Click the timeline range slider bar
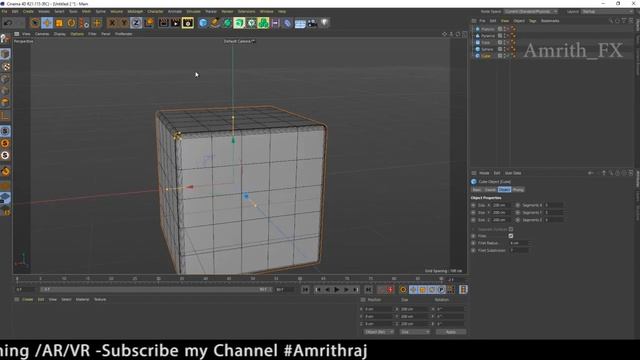 pyautogui.click(x=156, y=290)
